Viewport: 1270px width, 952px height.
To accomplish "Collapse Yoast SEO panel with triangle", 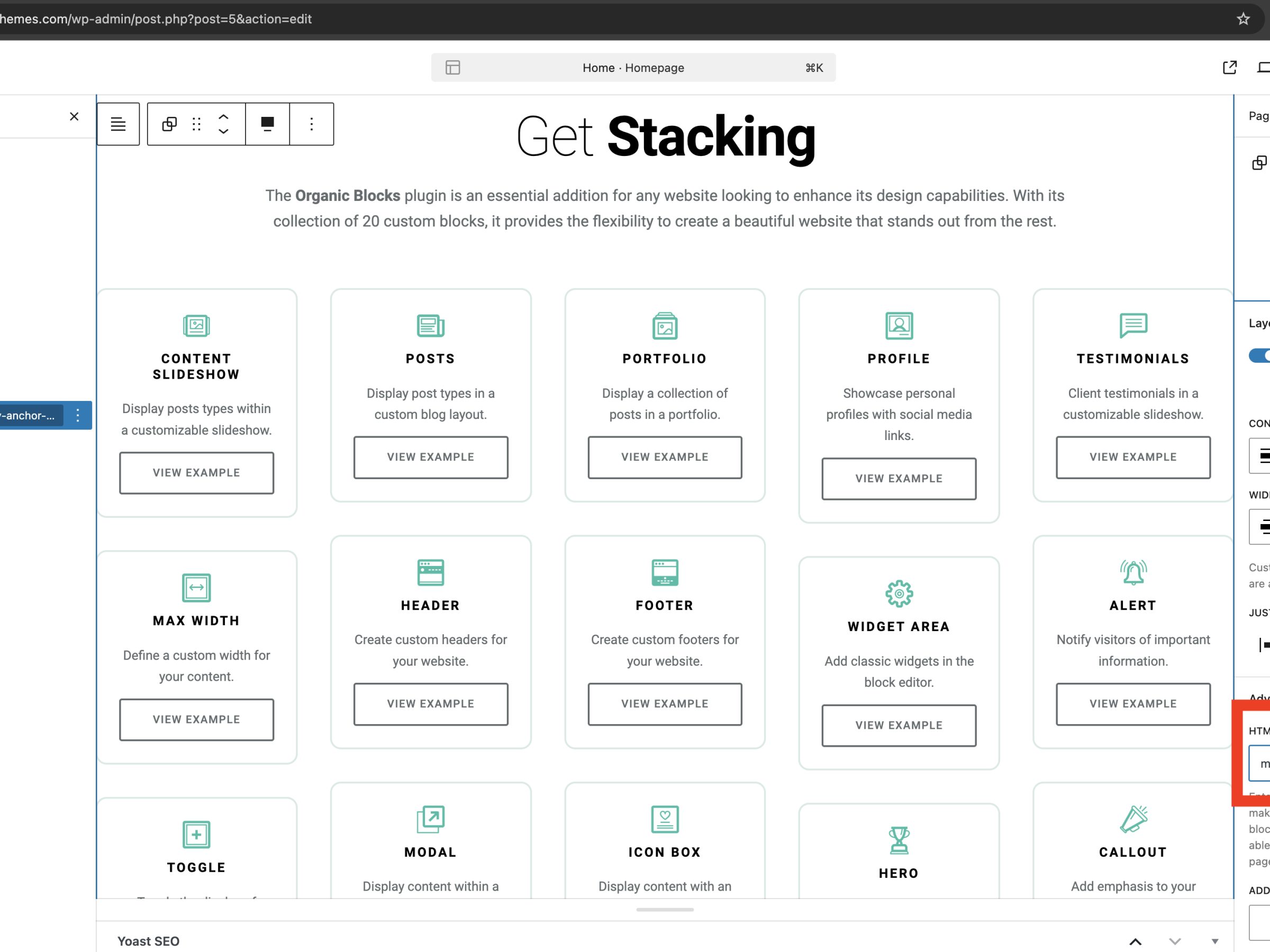I will [1215, 941].
